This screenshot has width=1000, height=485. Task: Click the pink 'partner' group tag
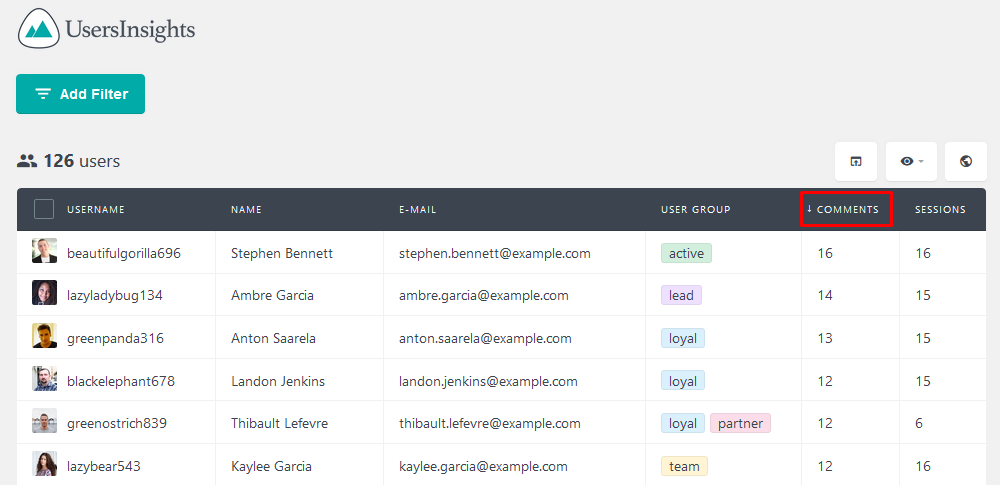[x=740, y=423]
